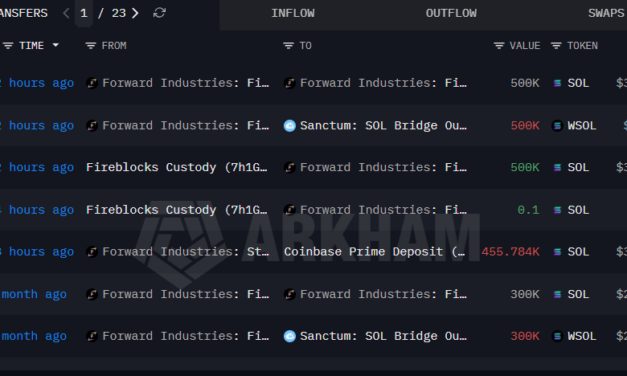Open sender Forward Industries in 500K SOL row
This screenshot has width=627, height=376.
pos(186,83)
